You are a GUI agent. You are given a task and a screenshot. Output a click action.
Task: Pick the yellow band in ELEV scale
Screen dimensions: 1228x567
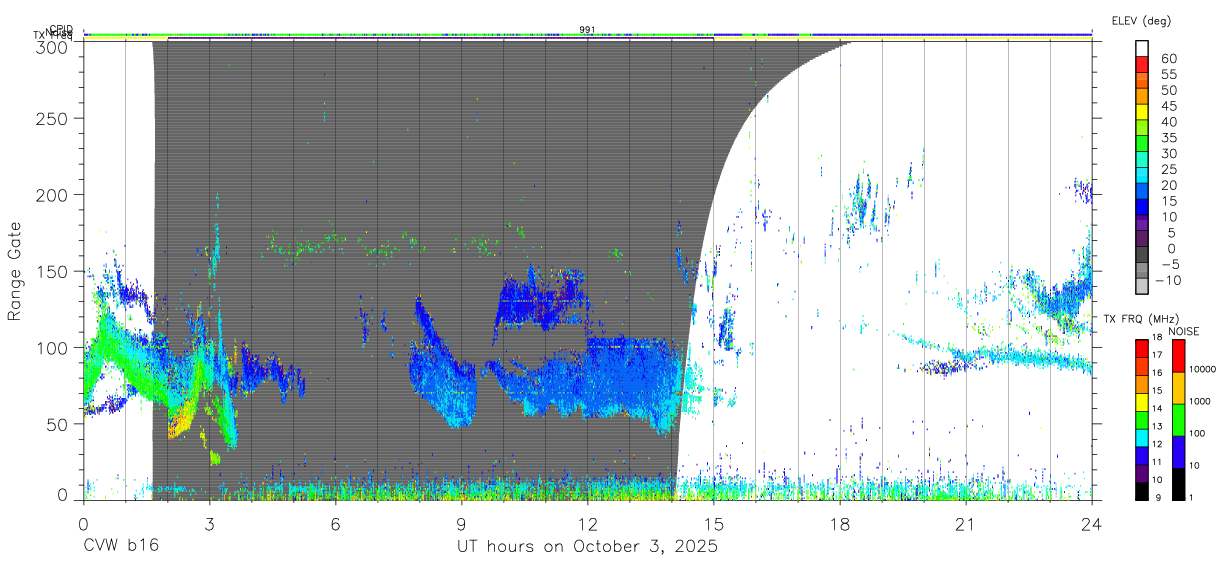click(1143, 111)
